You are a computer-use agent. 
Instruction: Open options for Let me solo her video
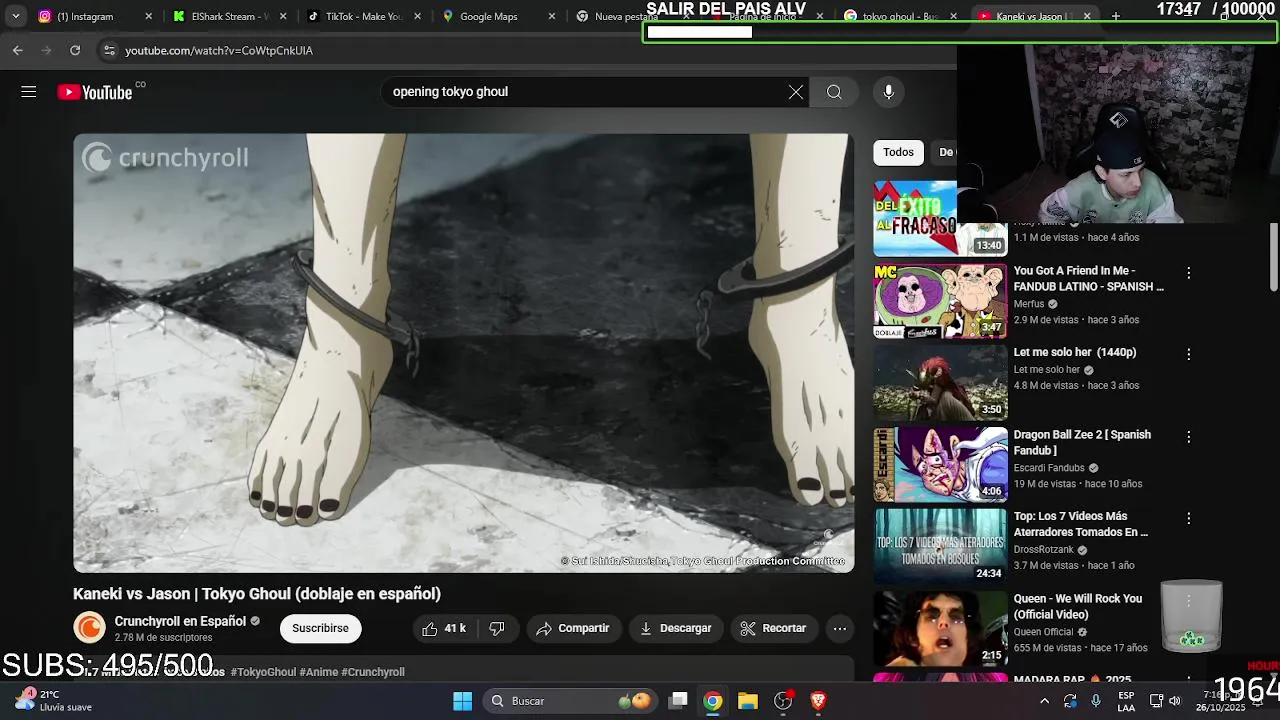[x=1188, y=354]
